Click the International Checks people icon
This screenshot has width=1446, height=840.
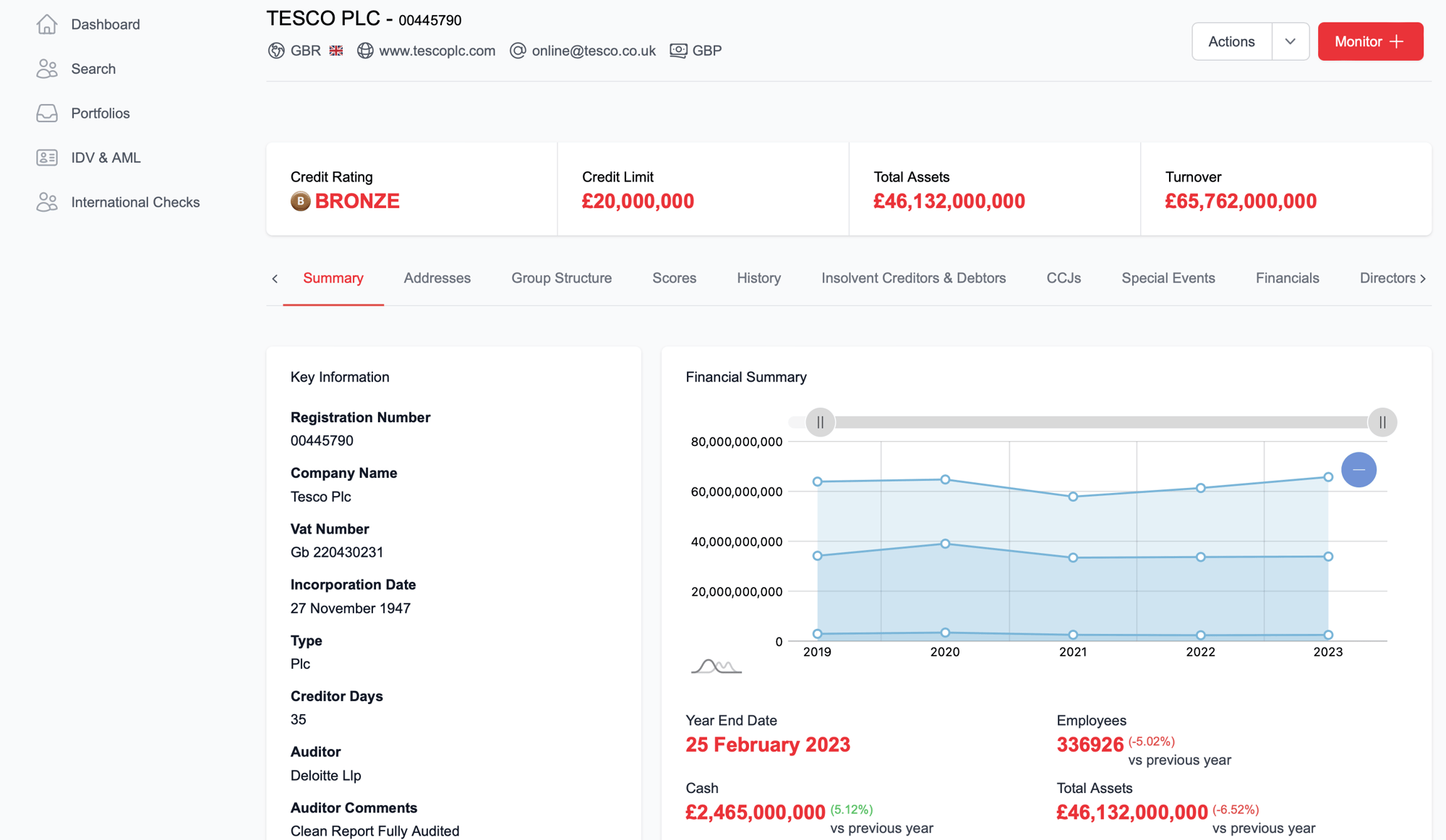tap(47, 202)
